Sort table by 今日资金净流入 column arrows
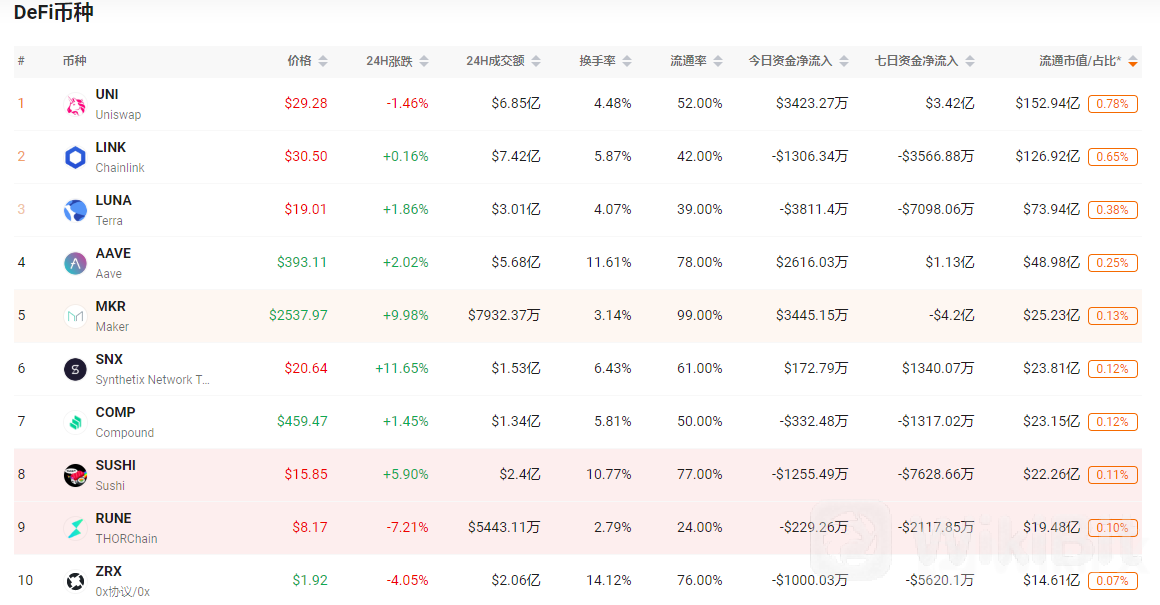1160x605 pixels. click(844, 61)
